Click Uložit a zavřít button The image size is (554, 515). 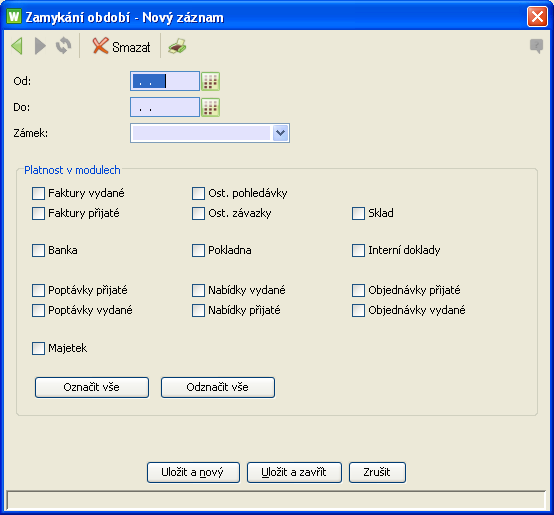pyautogui.click(x=294, y=473)
